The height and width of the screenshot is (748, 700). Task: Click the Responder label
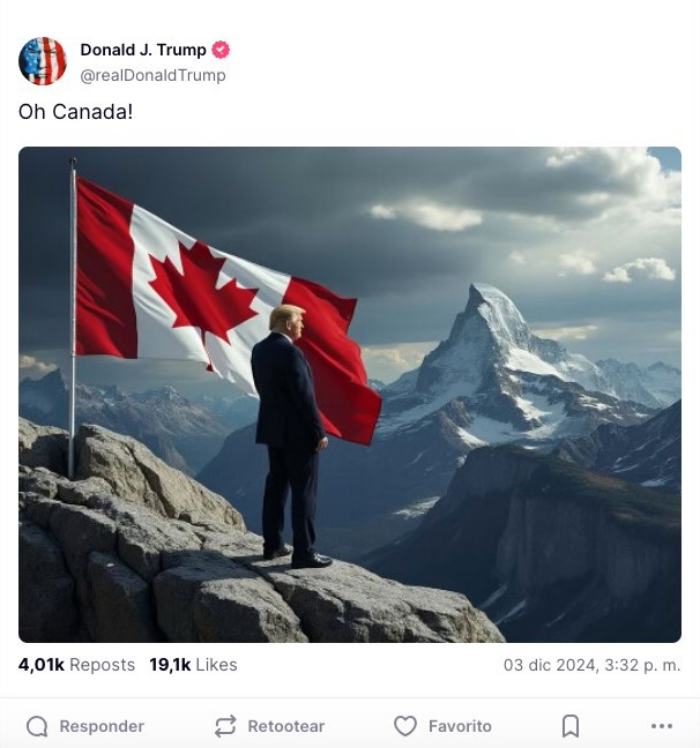click(102, 727)
